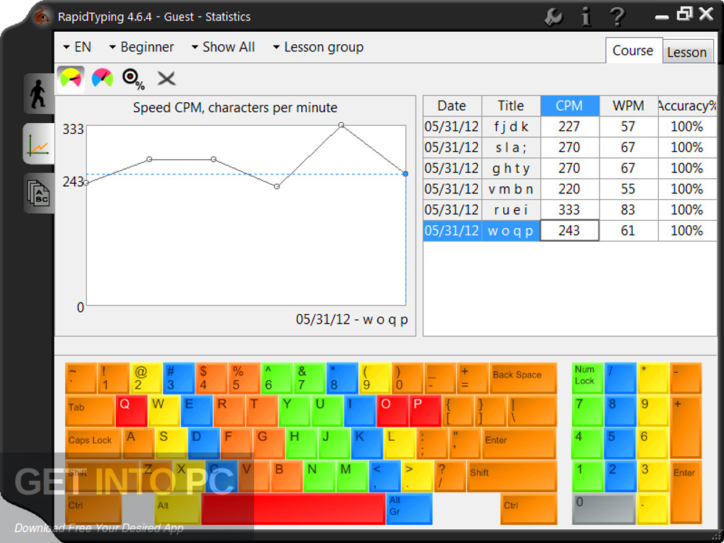Switch to the Course tab
Image resolution: width=724 pixels, height=543 pixels.
(633, 50)
